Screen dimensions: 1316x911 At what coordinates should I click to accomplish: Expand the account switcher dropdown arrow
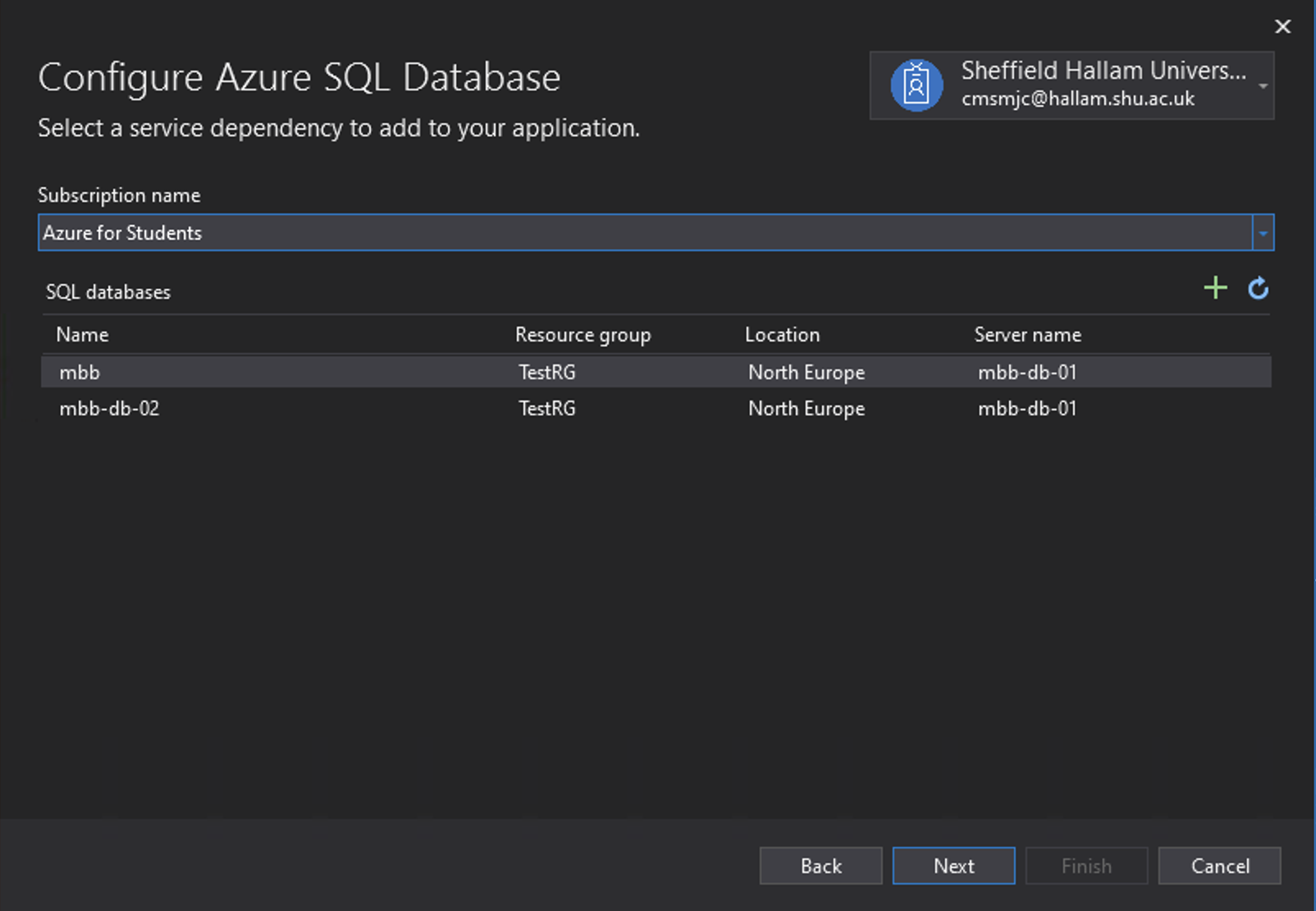point(1263,85)
